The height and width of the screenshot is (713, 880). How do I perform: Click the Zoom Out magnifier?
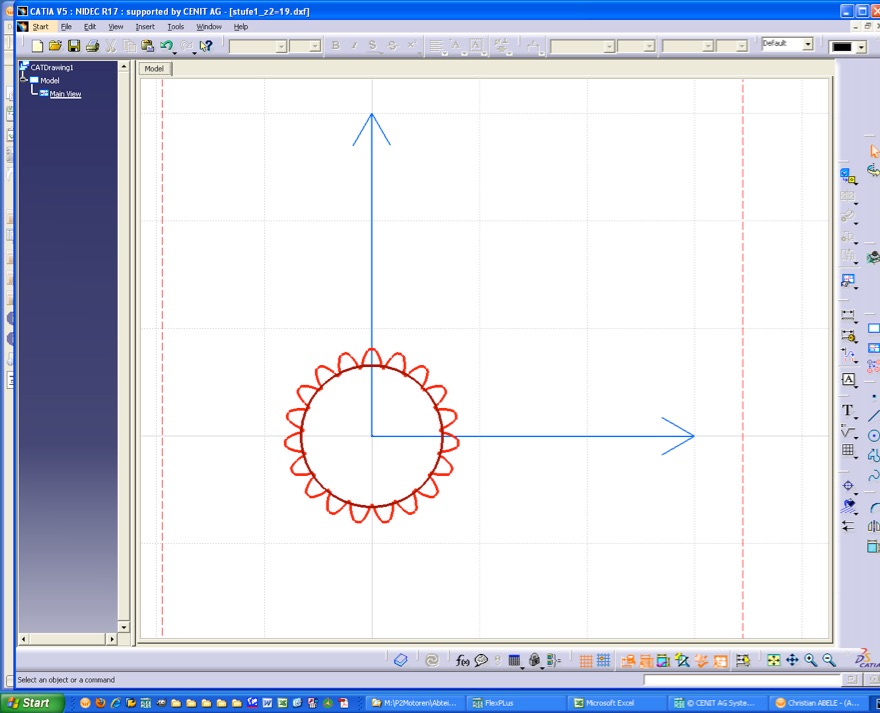pyautogui.click(x=829, y=661)
